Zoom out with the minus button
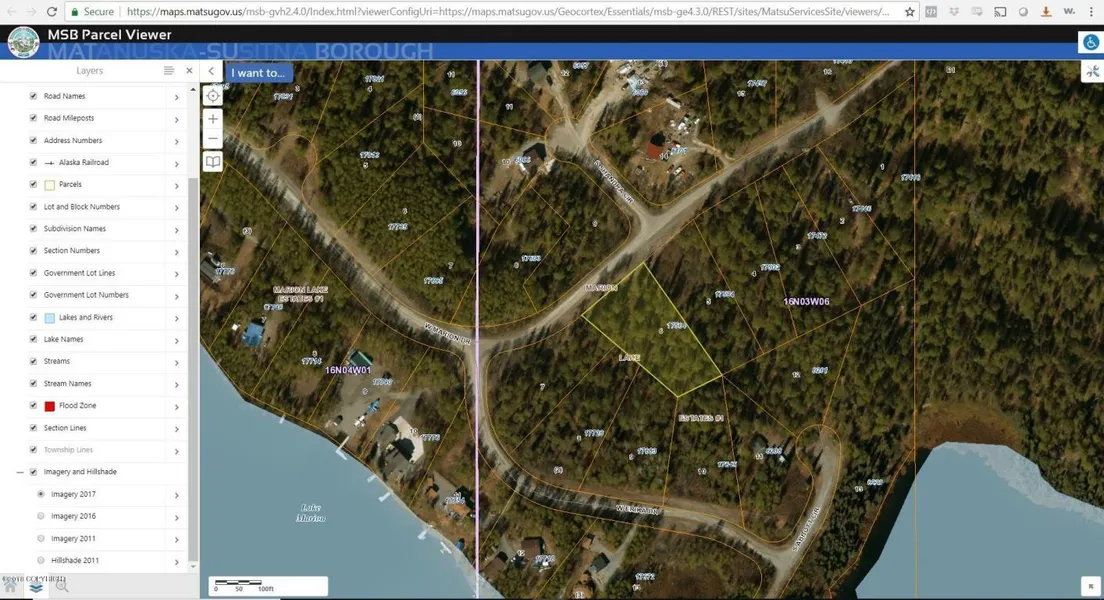 click(x=213, y=139)
